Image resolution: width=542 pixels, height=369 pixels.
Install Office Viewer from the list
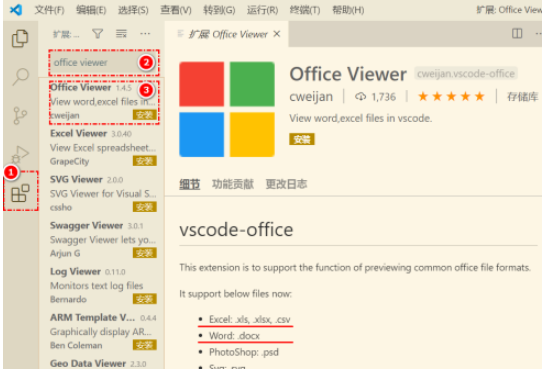144,115
